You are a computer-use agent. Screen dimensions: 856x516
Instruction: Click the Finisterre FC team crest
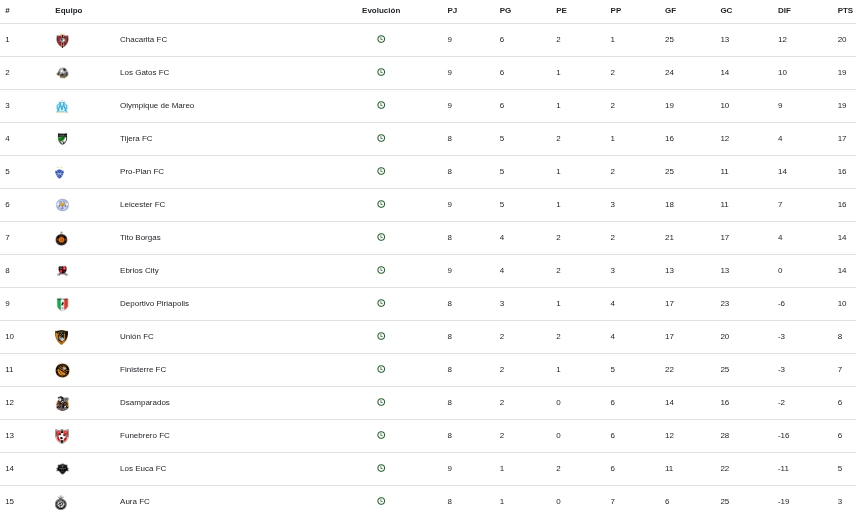62,370
